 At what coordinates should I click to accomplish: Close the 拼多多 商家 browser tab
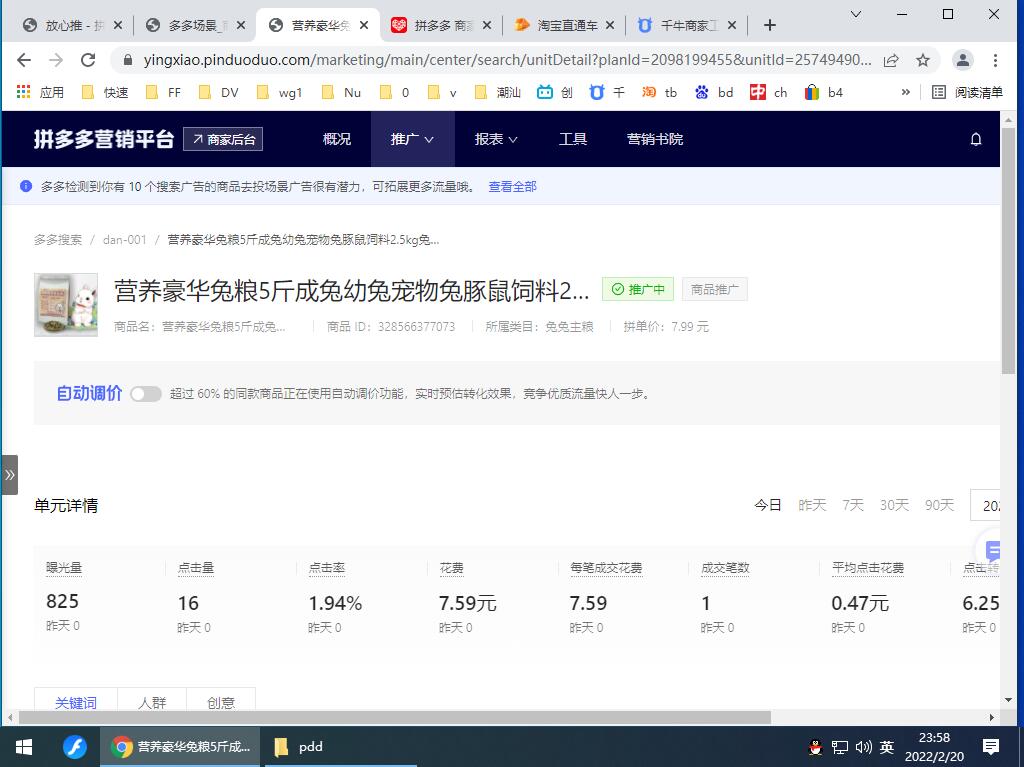pyautogui.click(x=487, y=25)
